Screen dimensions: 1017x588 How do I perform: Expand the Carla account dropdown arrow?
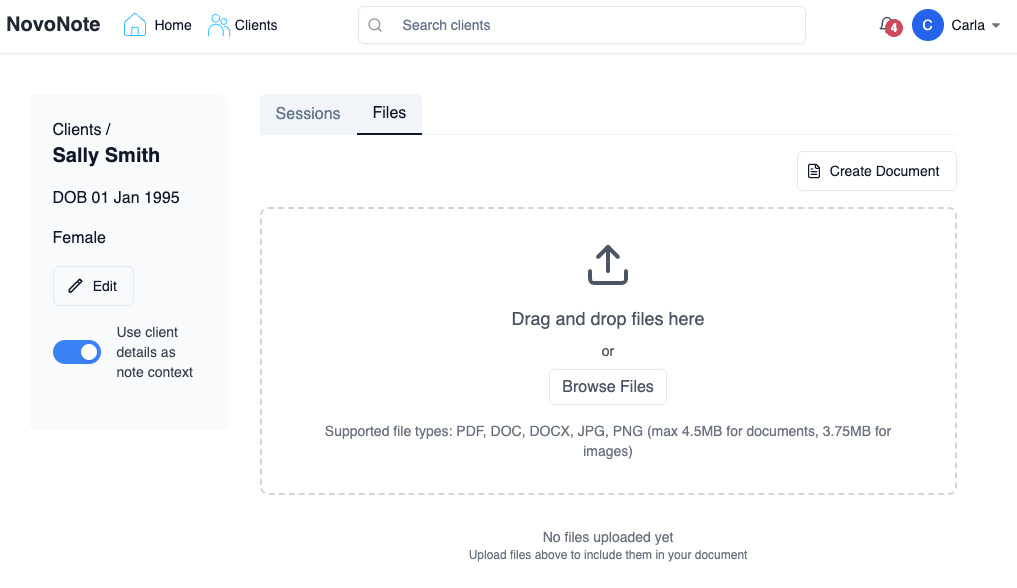pyautogui.click(x=996, y=26)
